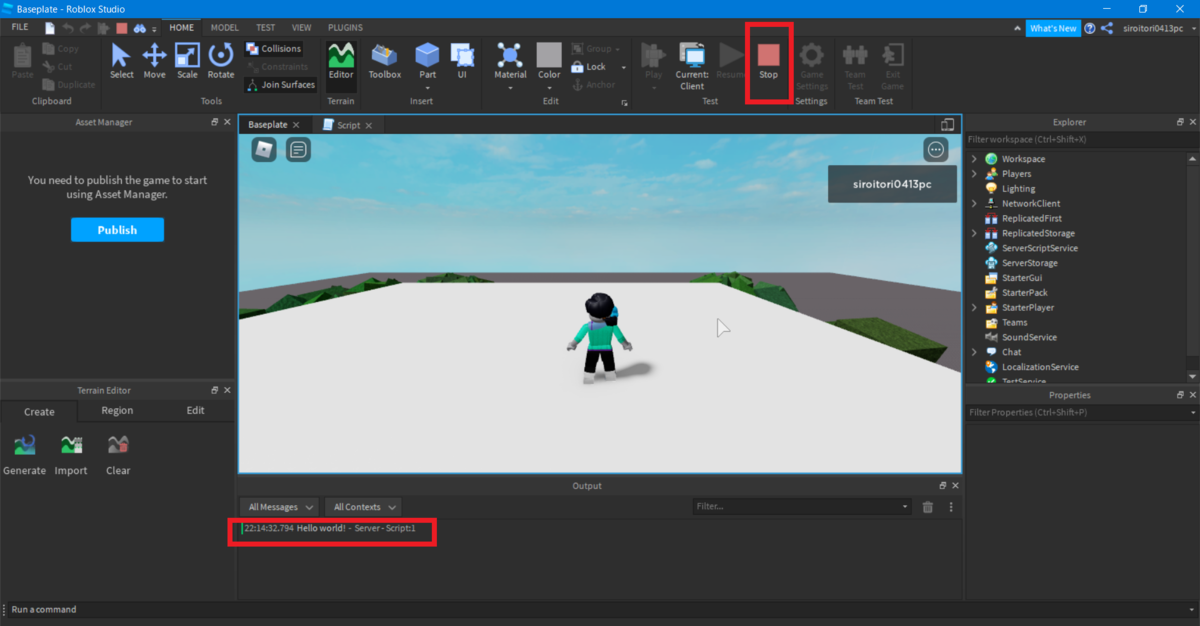Click the Generate terrain tool

click(x=25, y=454)
